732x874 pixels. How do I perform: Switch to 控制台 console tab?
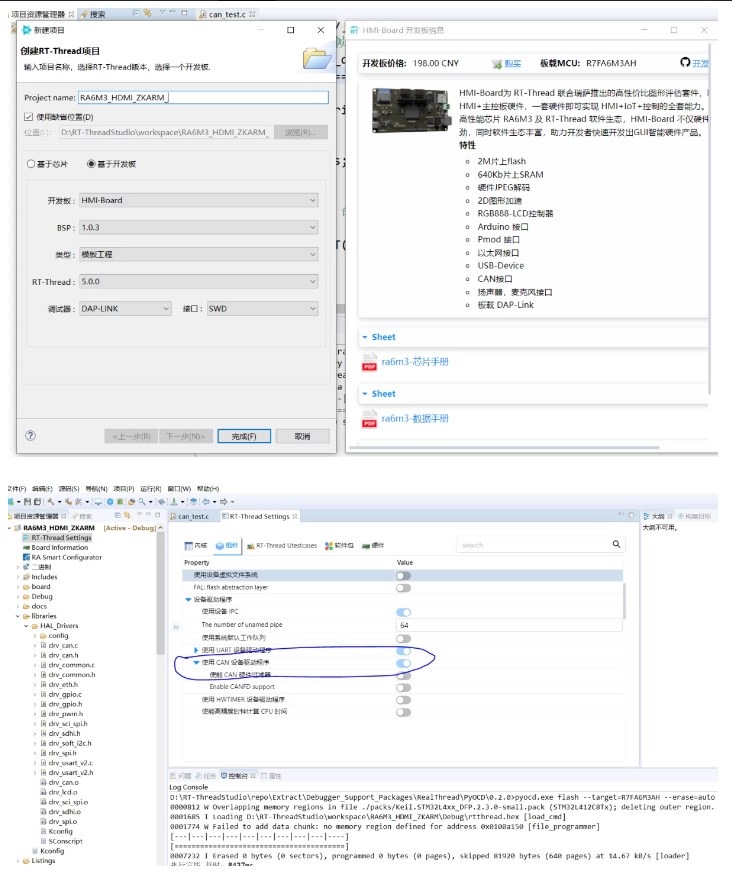(238, 775)
